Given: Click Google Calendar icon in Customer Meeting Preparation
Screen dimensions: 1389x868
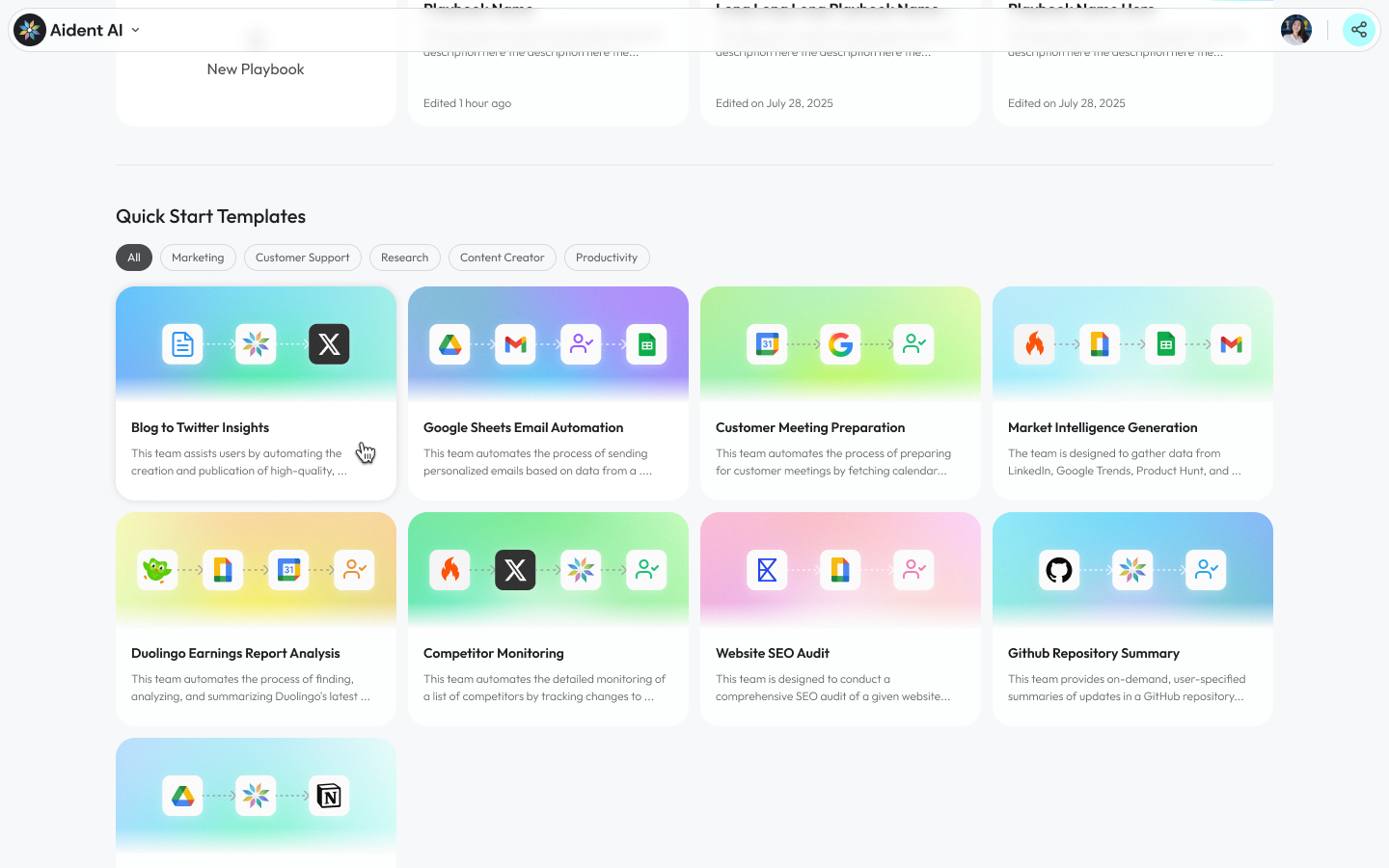Looking at the screenshot, I should pos(767,344).
